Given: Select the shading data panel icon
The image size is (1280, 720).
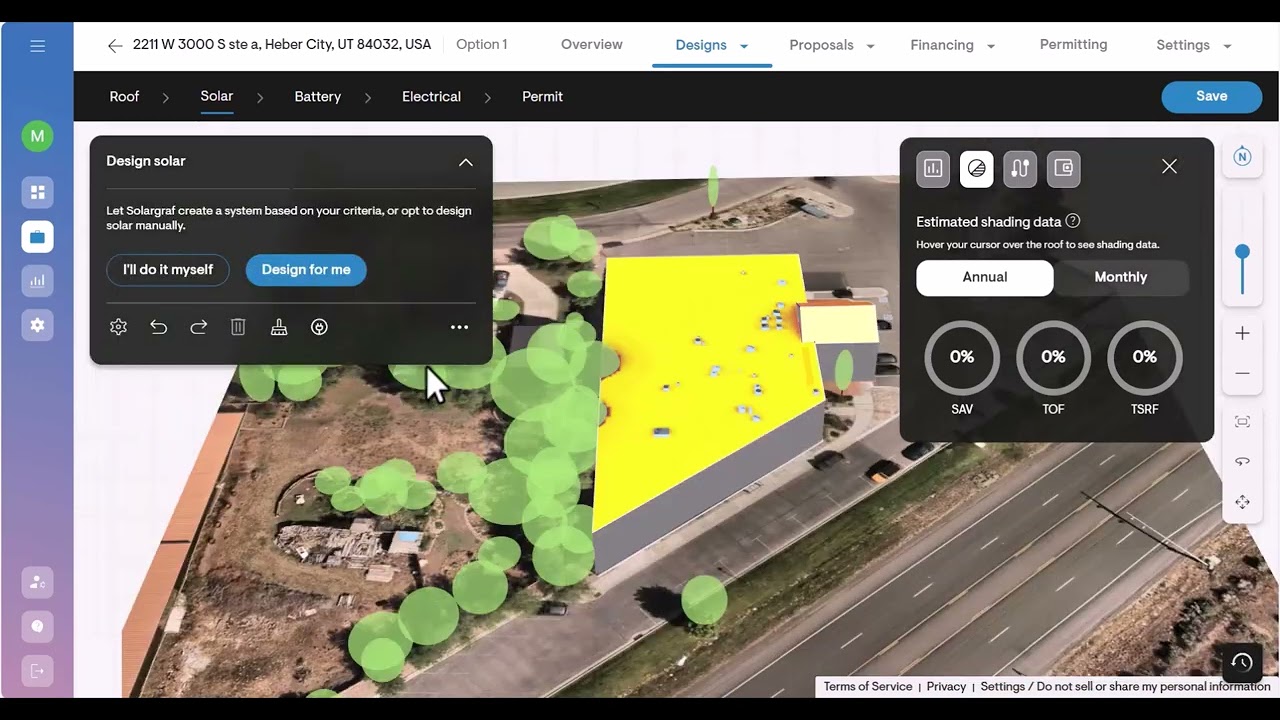Looking at the screenshot, I should pyautogui.click(x=977, y=168).
